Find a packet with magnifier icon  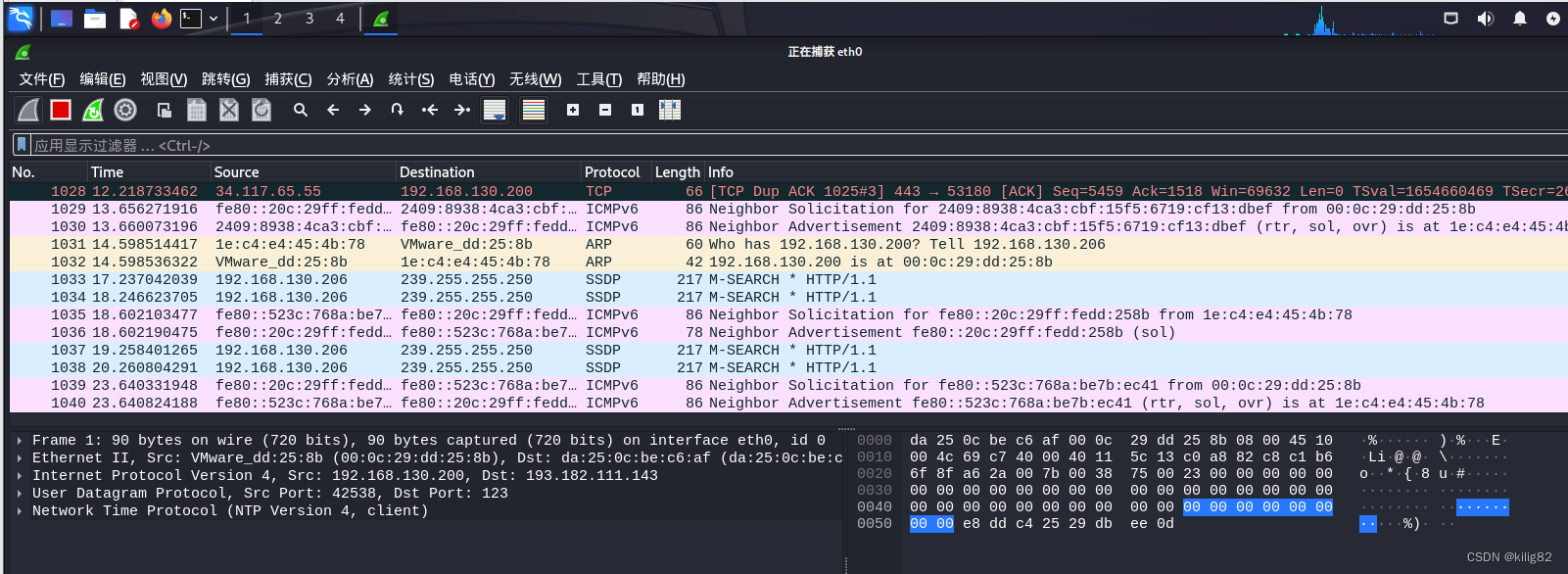(x=301, y=110)
